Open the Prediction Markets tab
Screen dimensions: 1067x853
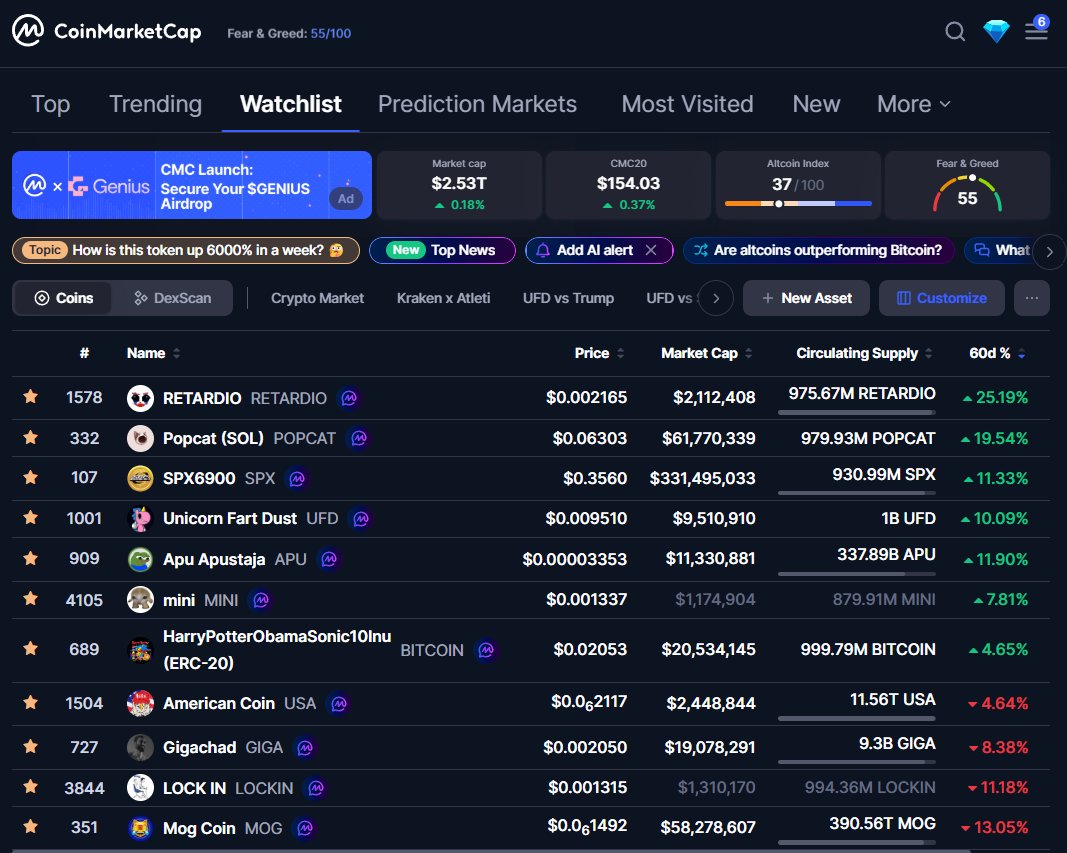pos(477,104)
